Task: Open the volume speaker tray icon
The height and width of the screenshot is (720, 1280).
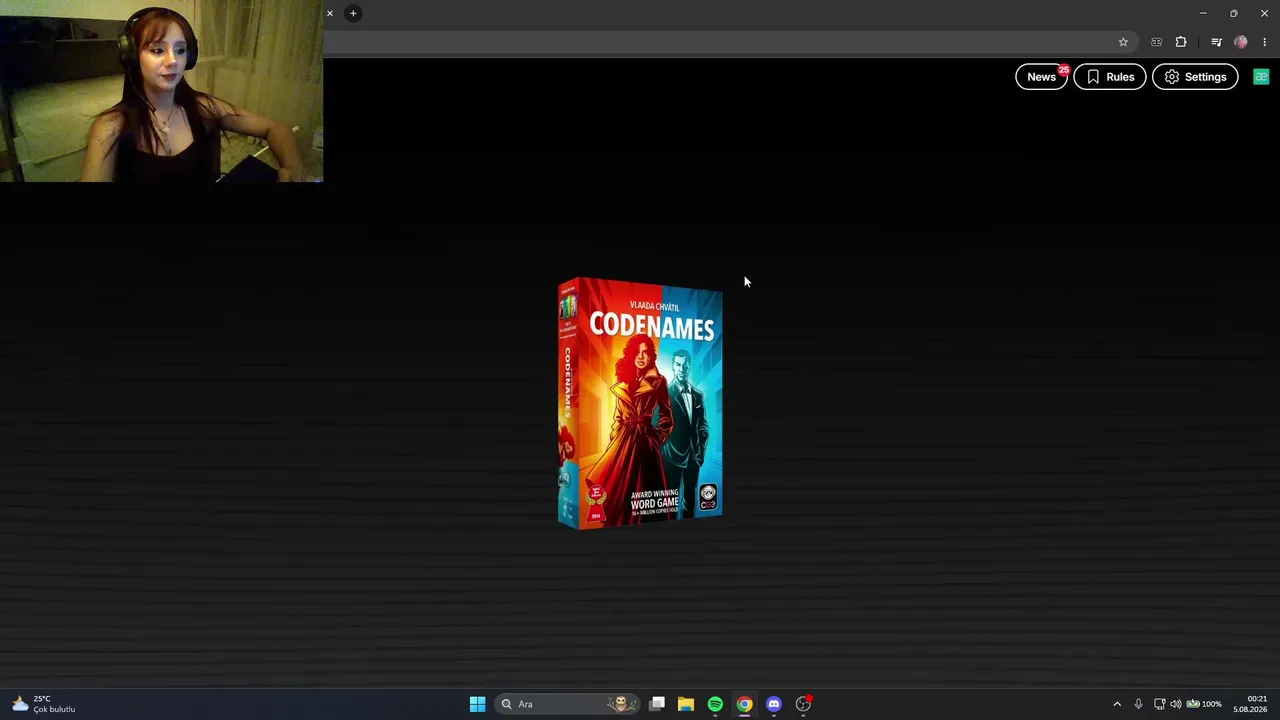Action: (1175, 704)
